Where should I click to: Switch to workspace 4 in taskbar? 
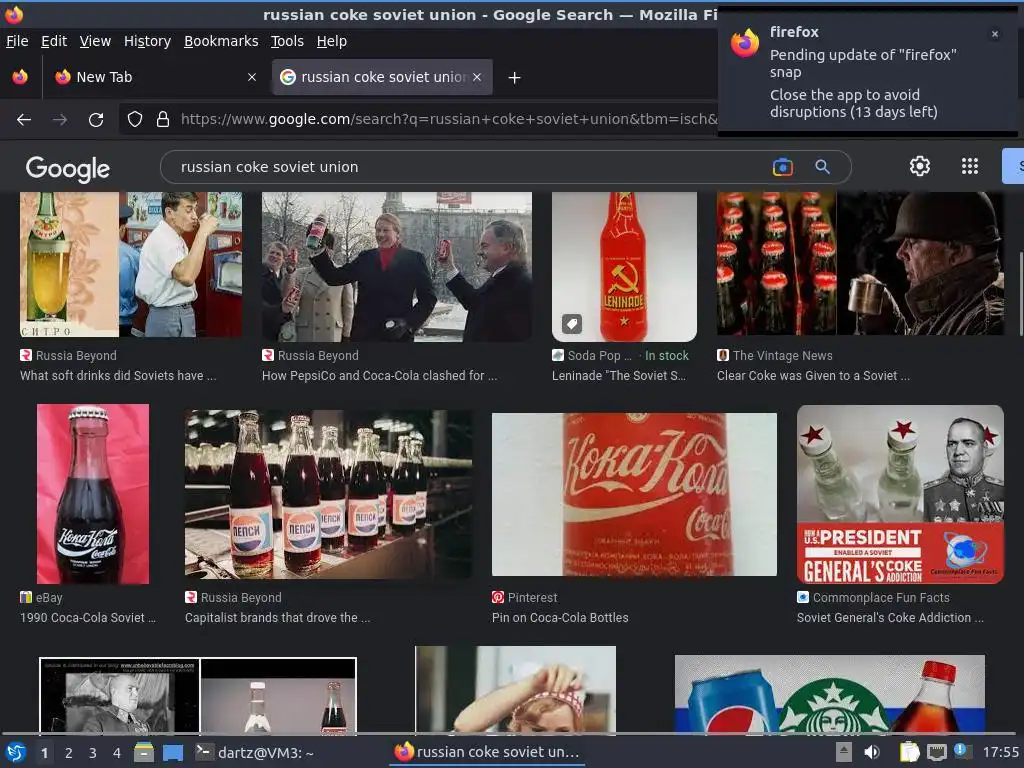pos(117,753)
